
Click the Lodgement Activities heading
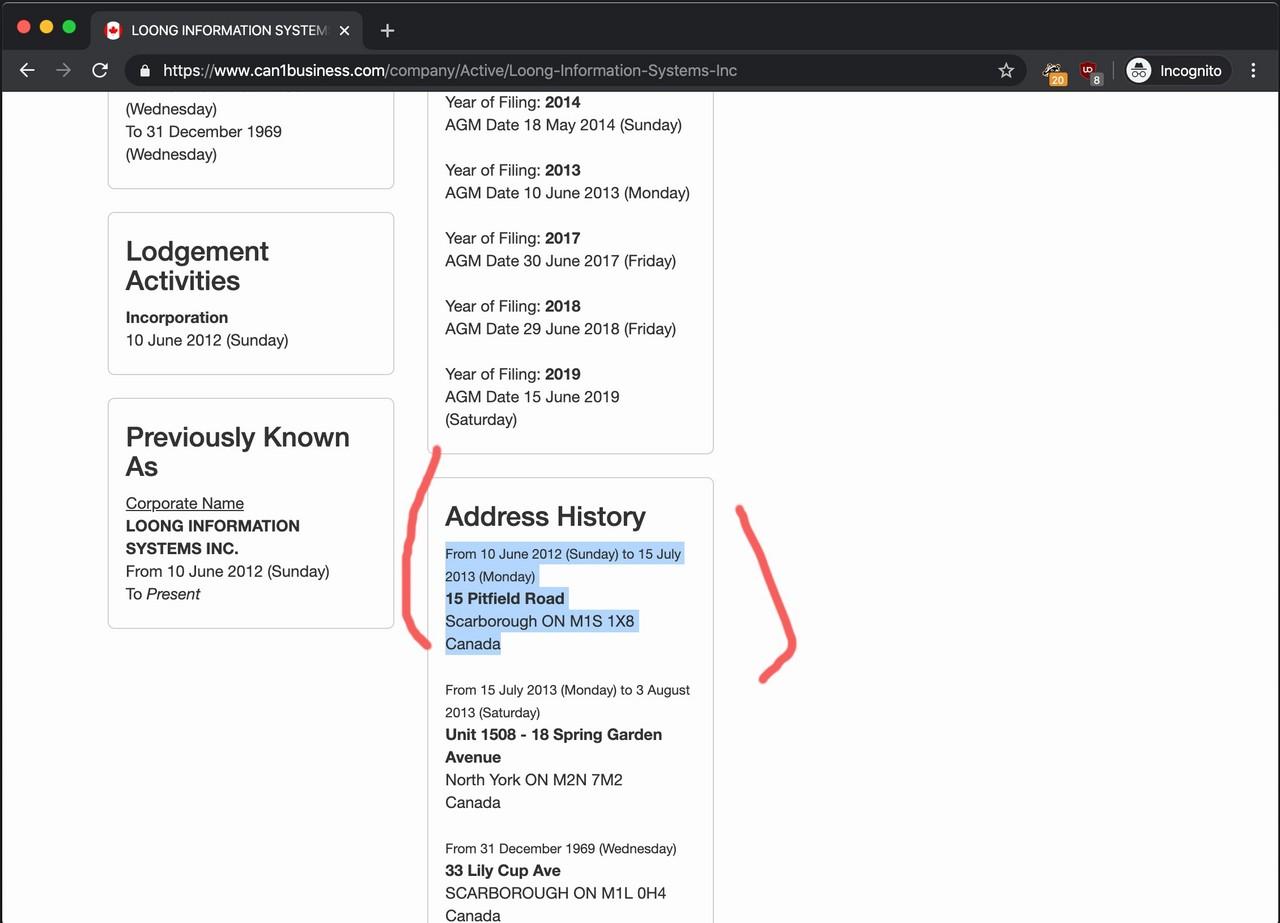point(197,266)
